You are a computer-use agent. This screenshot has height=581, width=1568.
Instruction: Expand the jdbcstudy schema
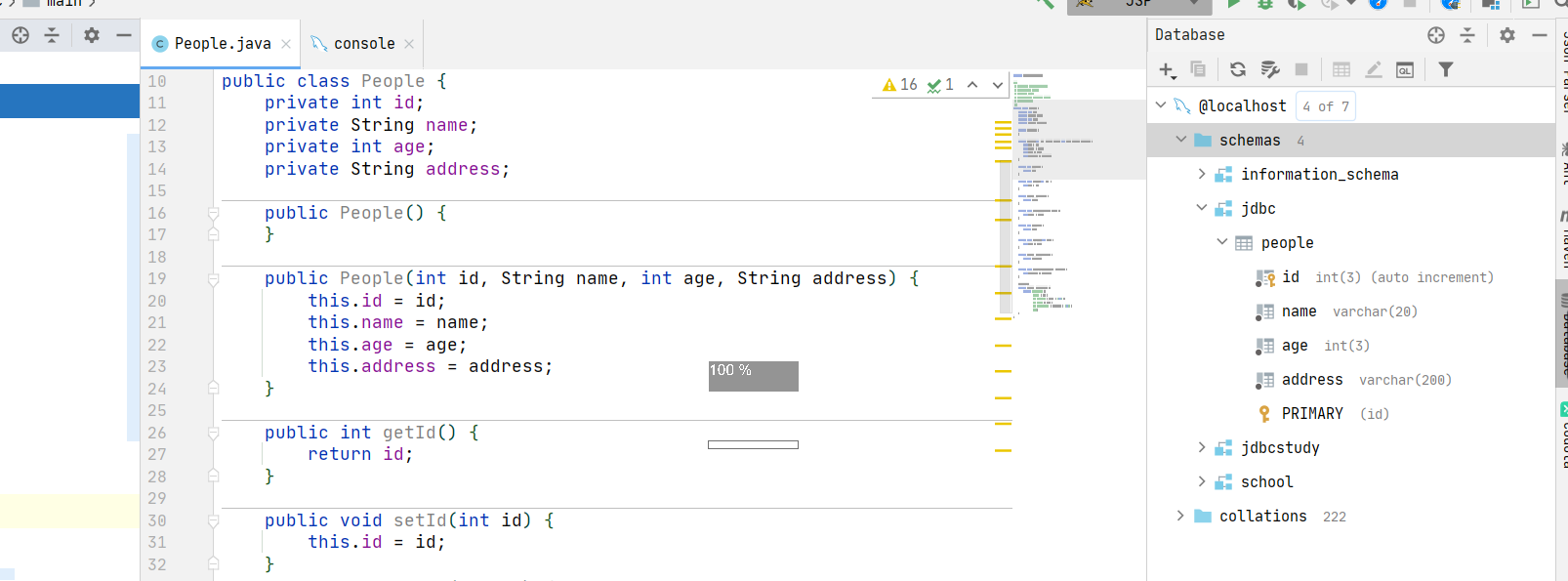(x=1202, y=447)
